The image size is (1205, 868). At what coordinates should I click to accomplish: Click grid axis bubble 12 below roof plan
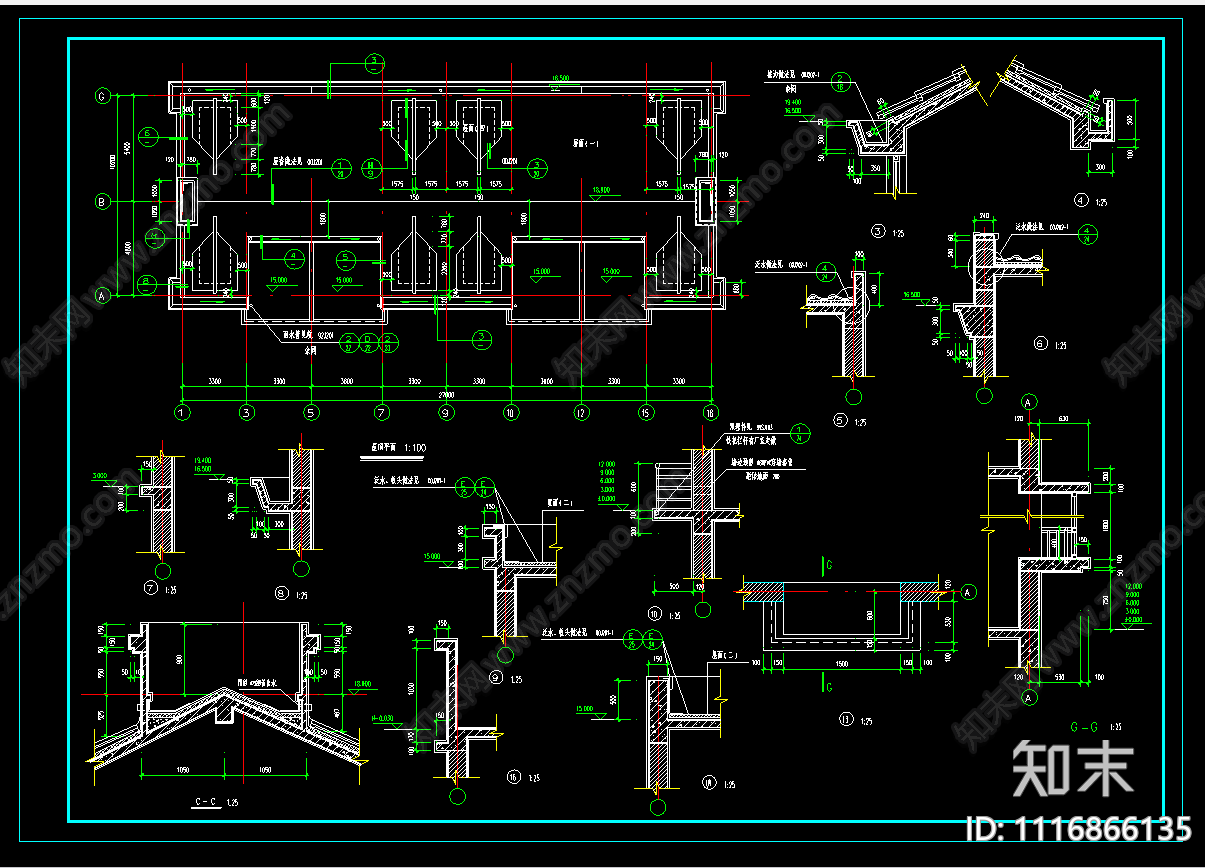[x=580, y=412]
